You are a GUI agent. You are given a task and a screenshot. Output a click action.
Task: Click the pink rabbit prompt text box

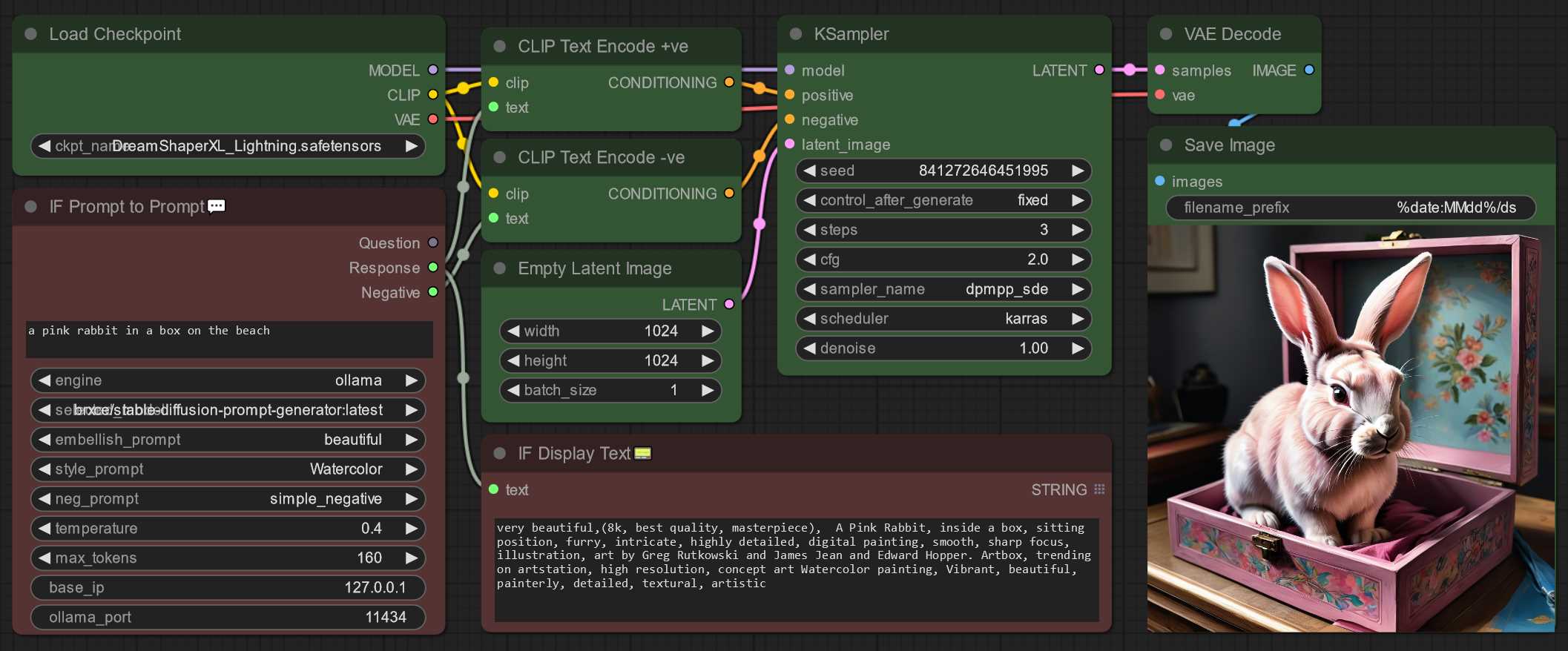(x=229, y=339)
